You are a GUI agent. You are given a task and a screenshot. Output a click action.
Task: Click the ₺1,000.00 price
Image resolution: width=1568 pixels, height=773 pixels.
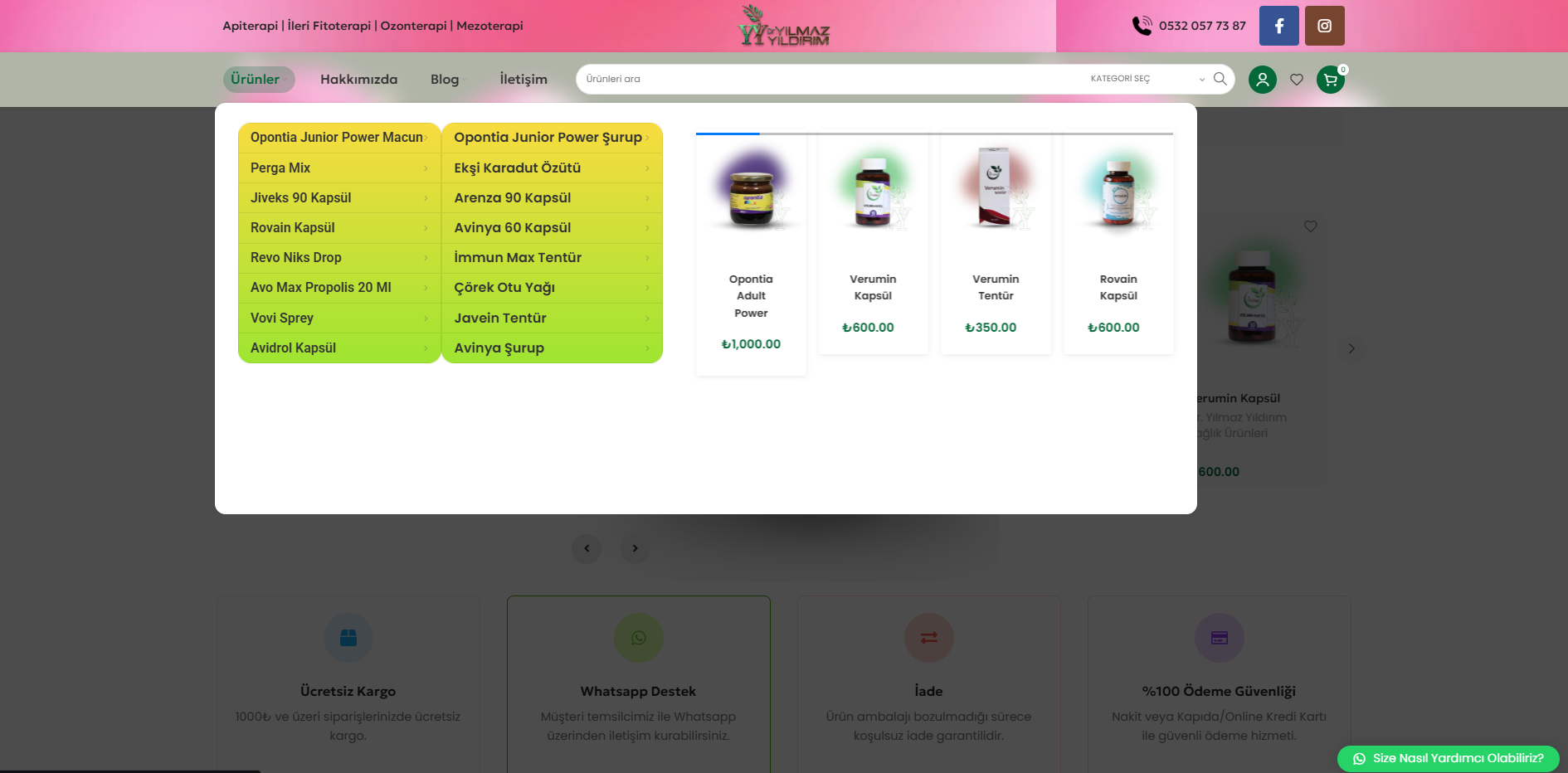[751, 344]
